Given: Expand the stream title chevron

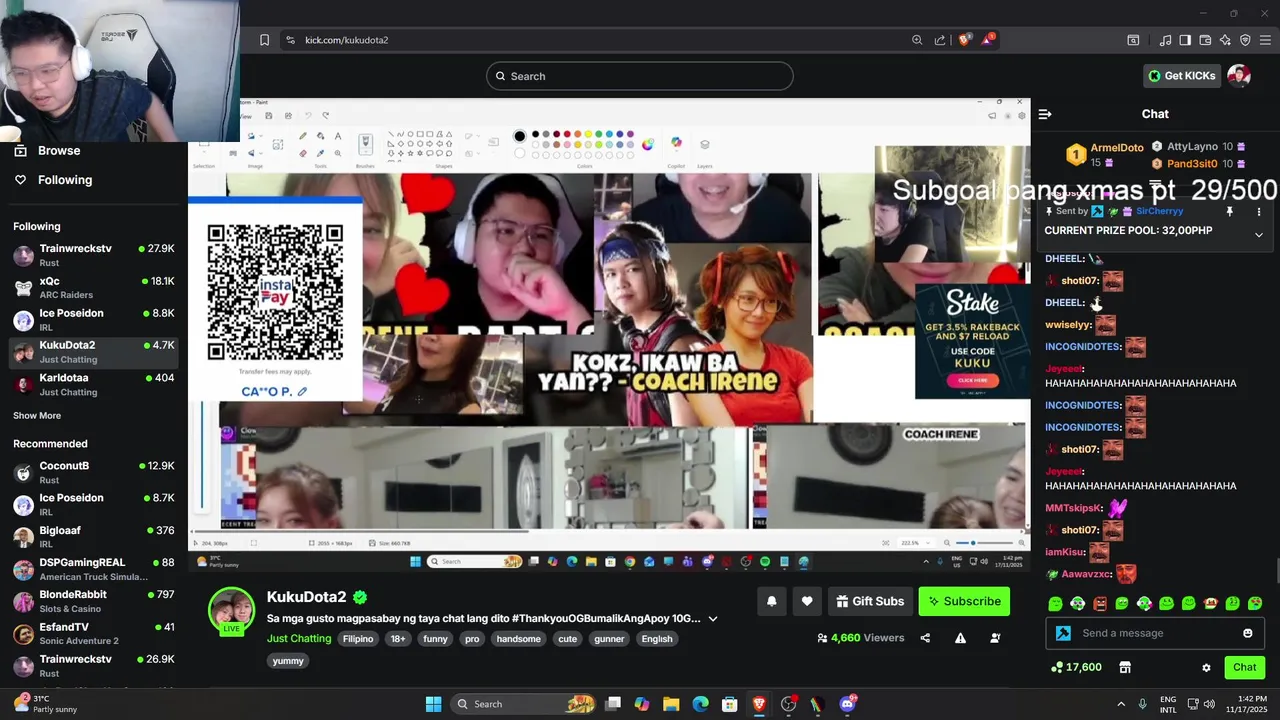Looking at the screenshot, I should click(713, 619).
